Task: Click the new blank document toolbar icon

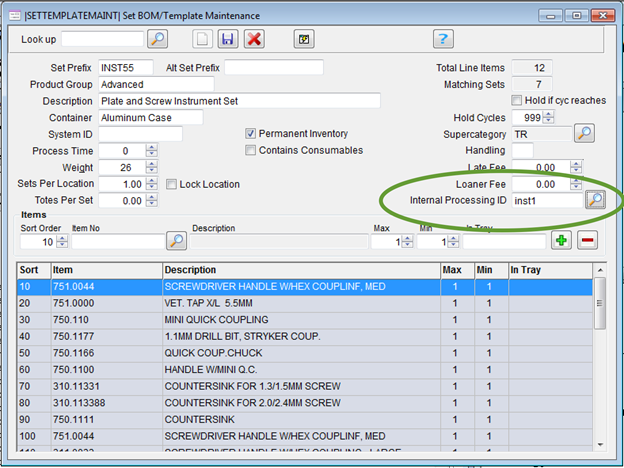Action: pos(201,39)
